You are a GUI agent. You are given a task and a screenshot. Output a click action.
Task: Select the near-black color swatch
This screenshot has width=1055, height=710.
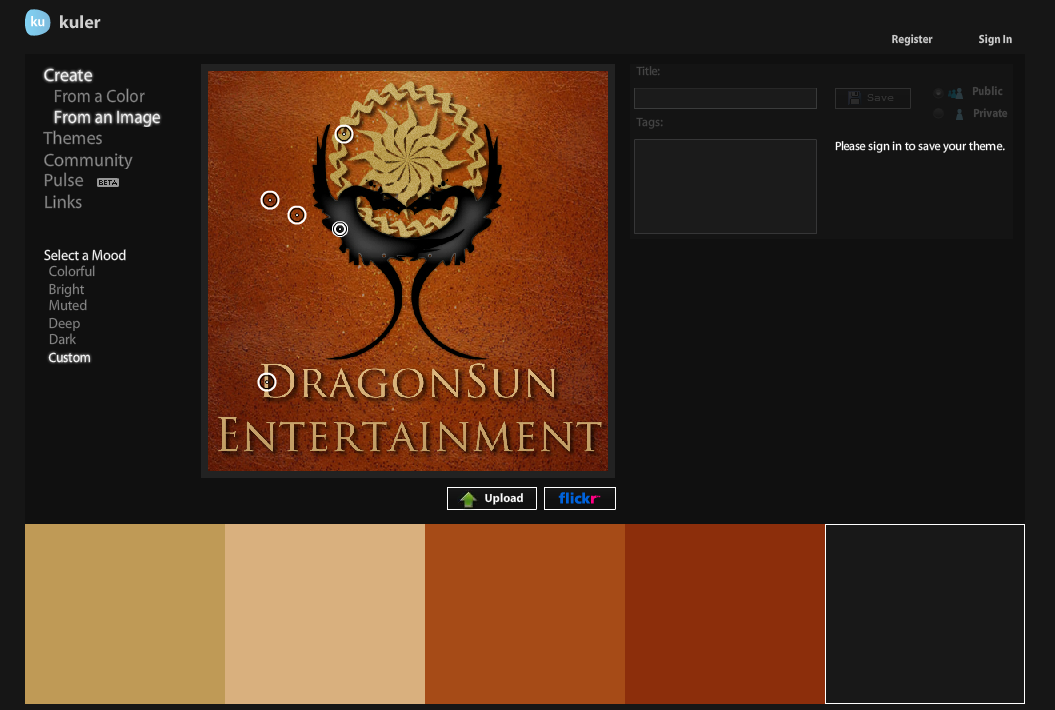pyautogui.click(x=925, y=614)
